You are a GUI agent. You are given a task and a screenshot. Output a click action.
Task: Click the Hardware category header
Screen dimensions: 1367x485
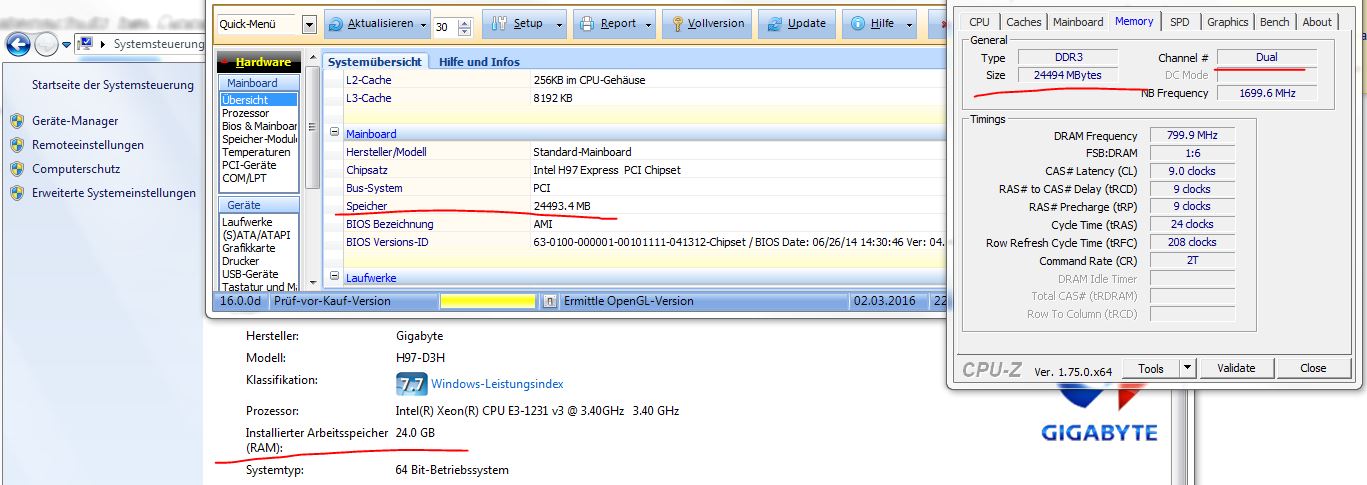[x=258, y=62]
